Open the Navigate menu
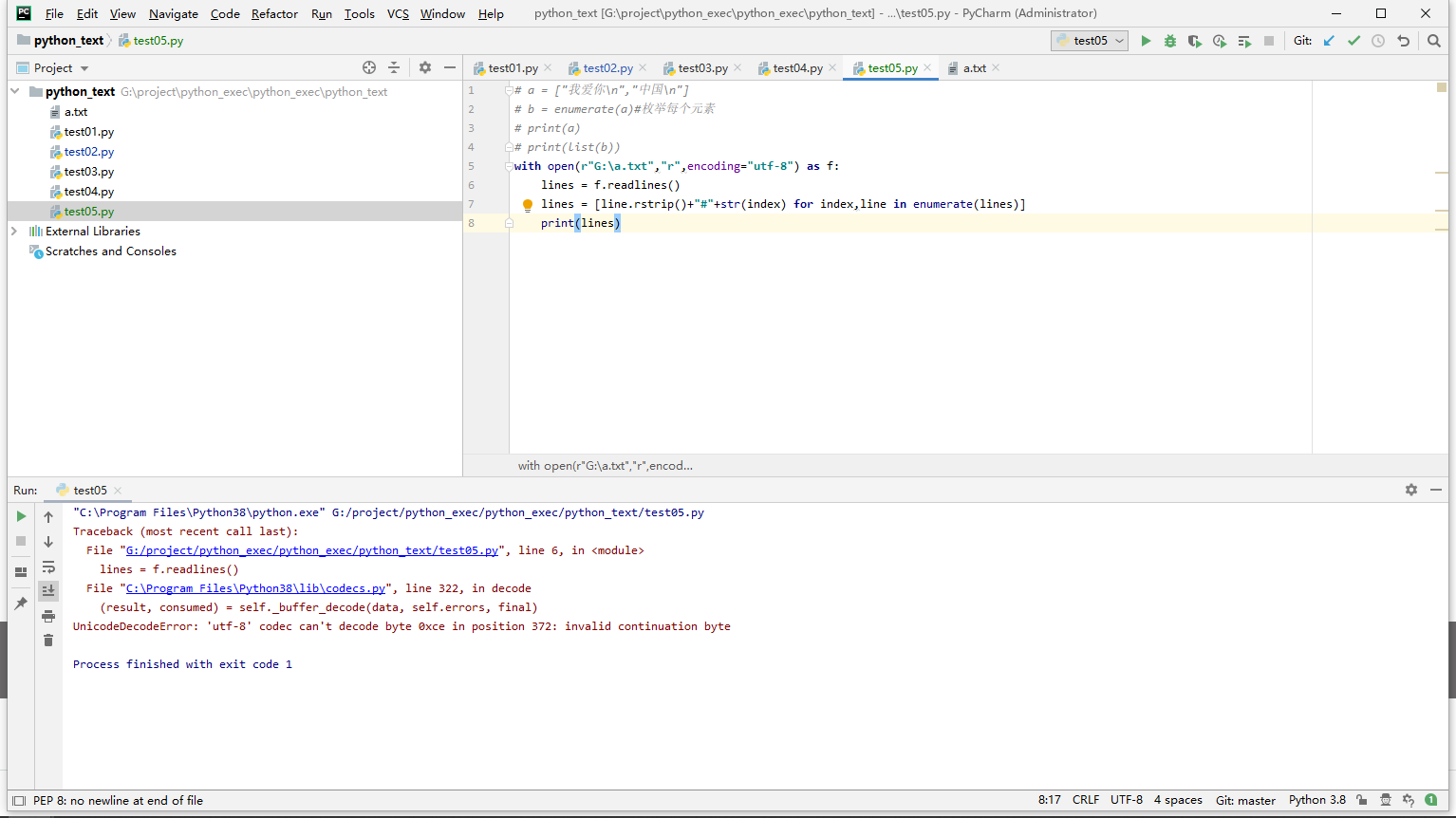1456x818 pixels. click(174, 13)
